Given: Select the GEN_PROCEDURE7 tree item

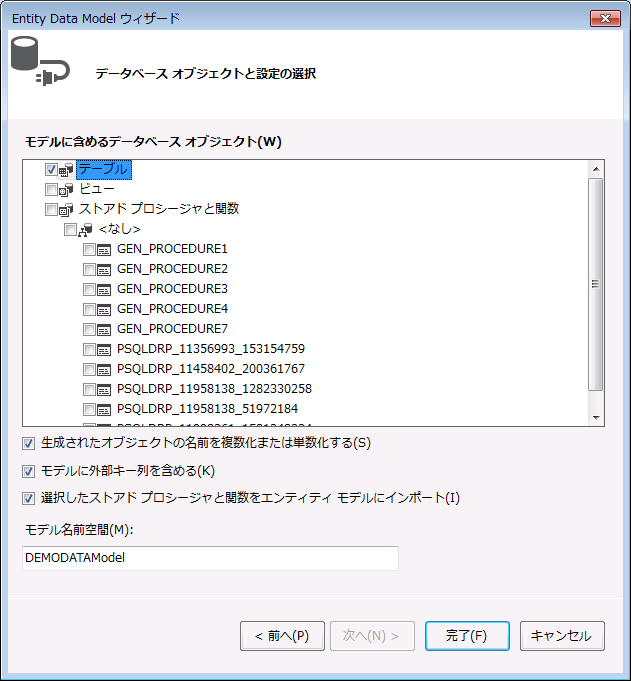Looking at the screenshot, I should [x=172, y=329].
